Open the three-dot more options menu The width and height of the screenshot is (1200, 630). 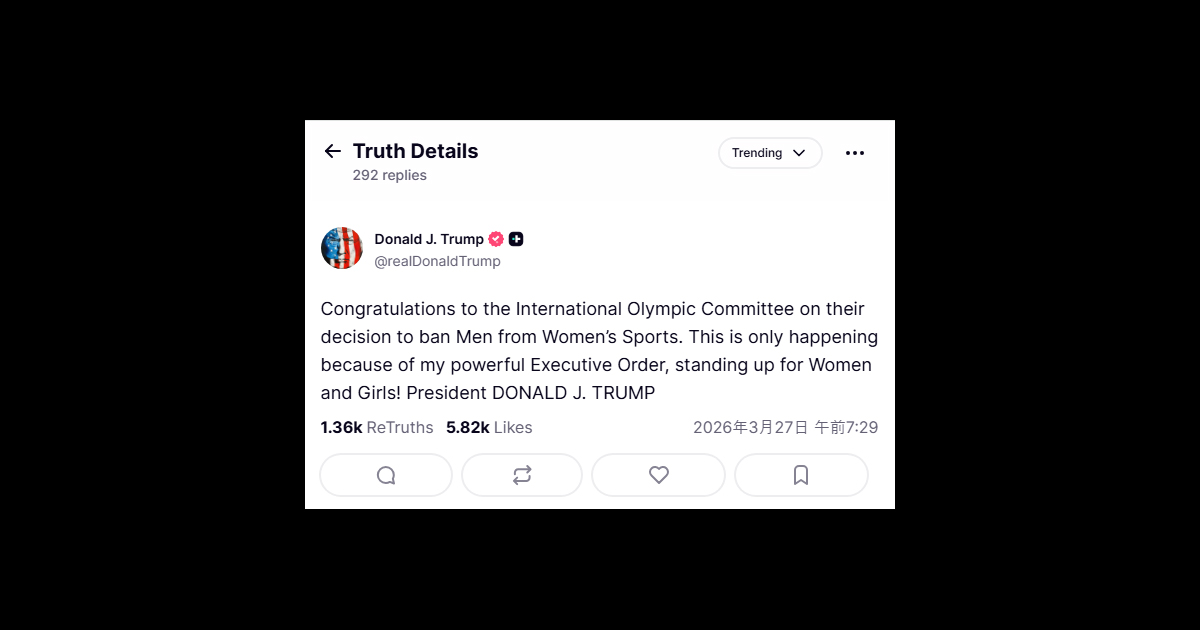[854, 153]
